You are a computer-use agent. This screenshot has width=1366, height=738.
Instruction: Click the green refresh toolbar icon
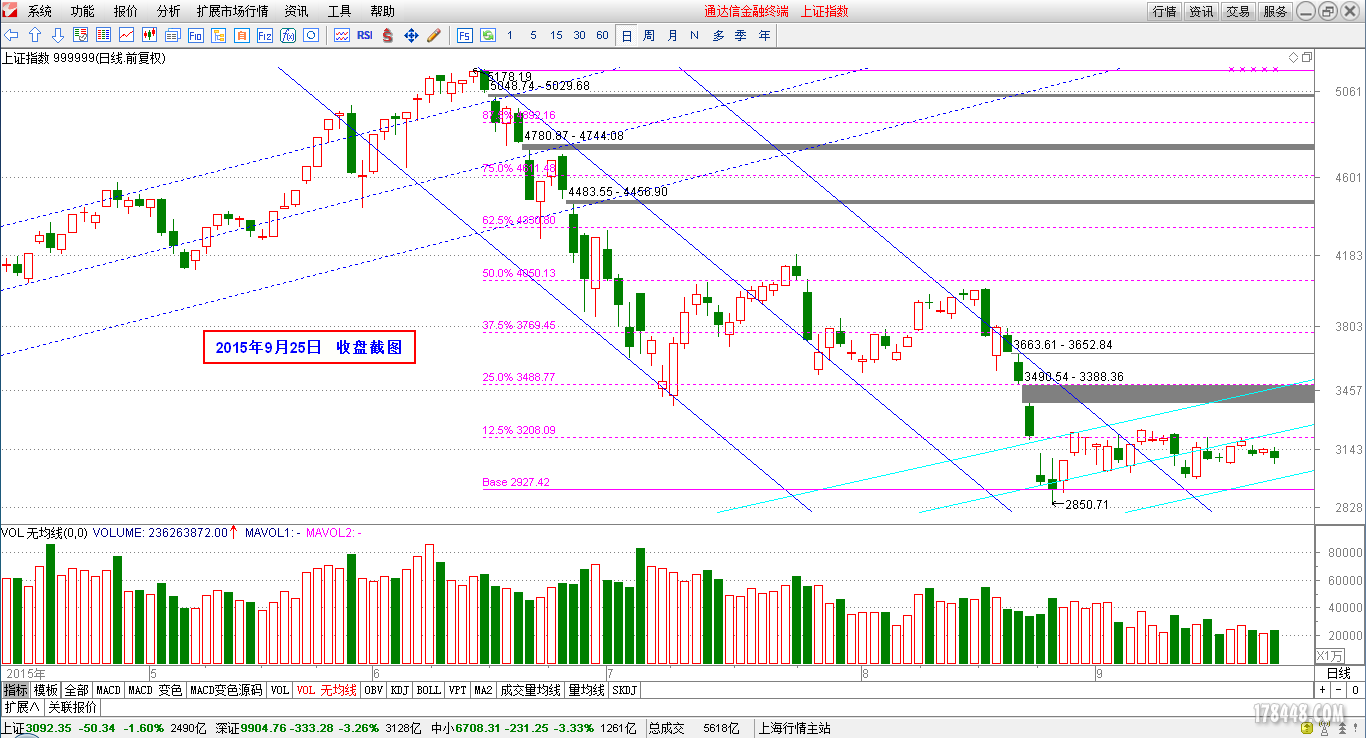488,35
